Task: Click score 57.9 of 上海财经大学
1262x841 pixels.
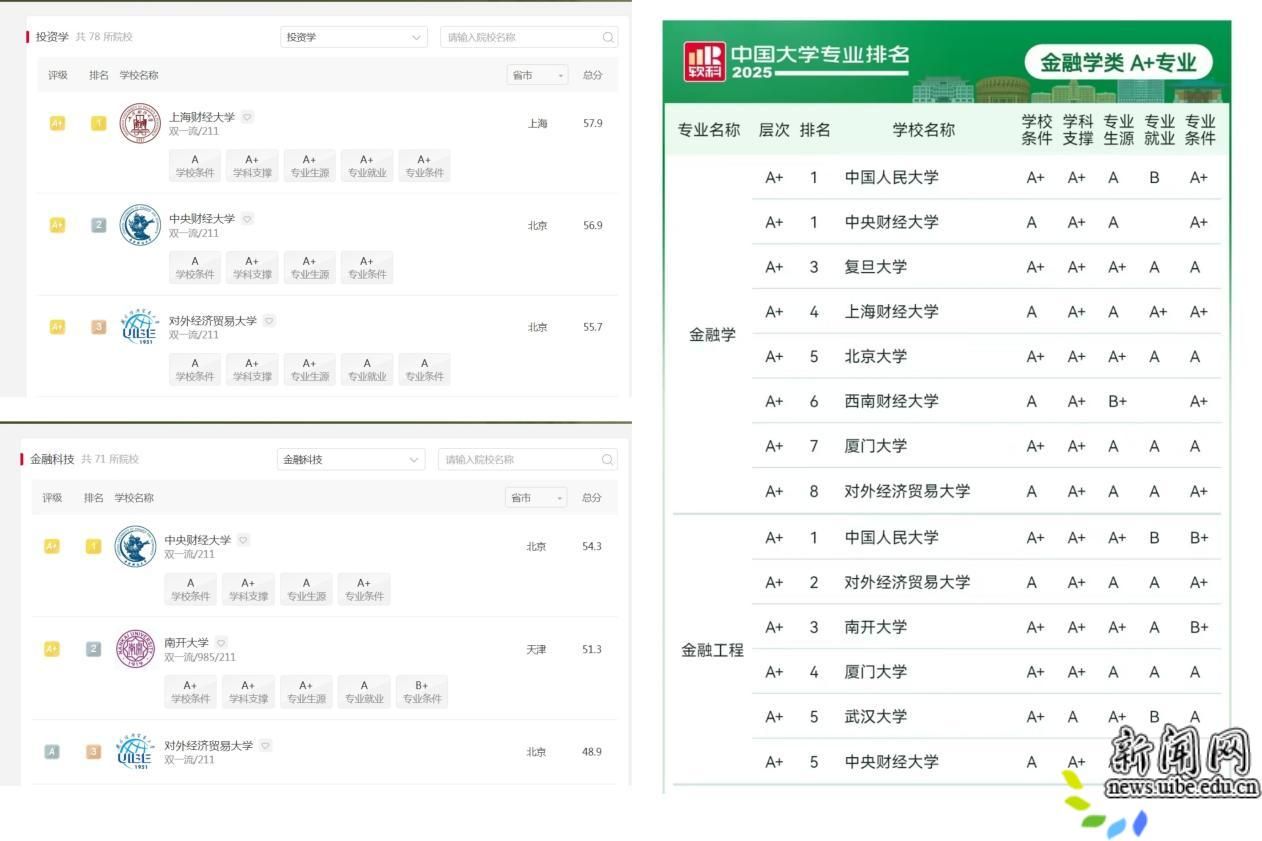Action: pos(593,123)
